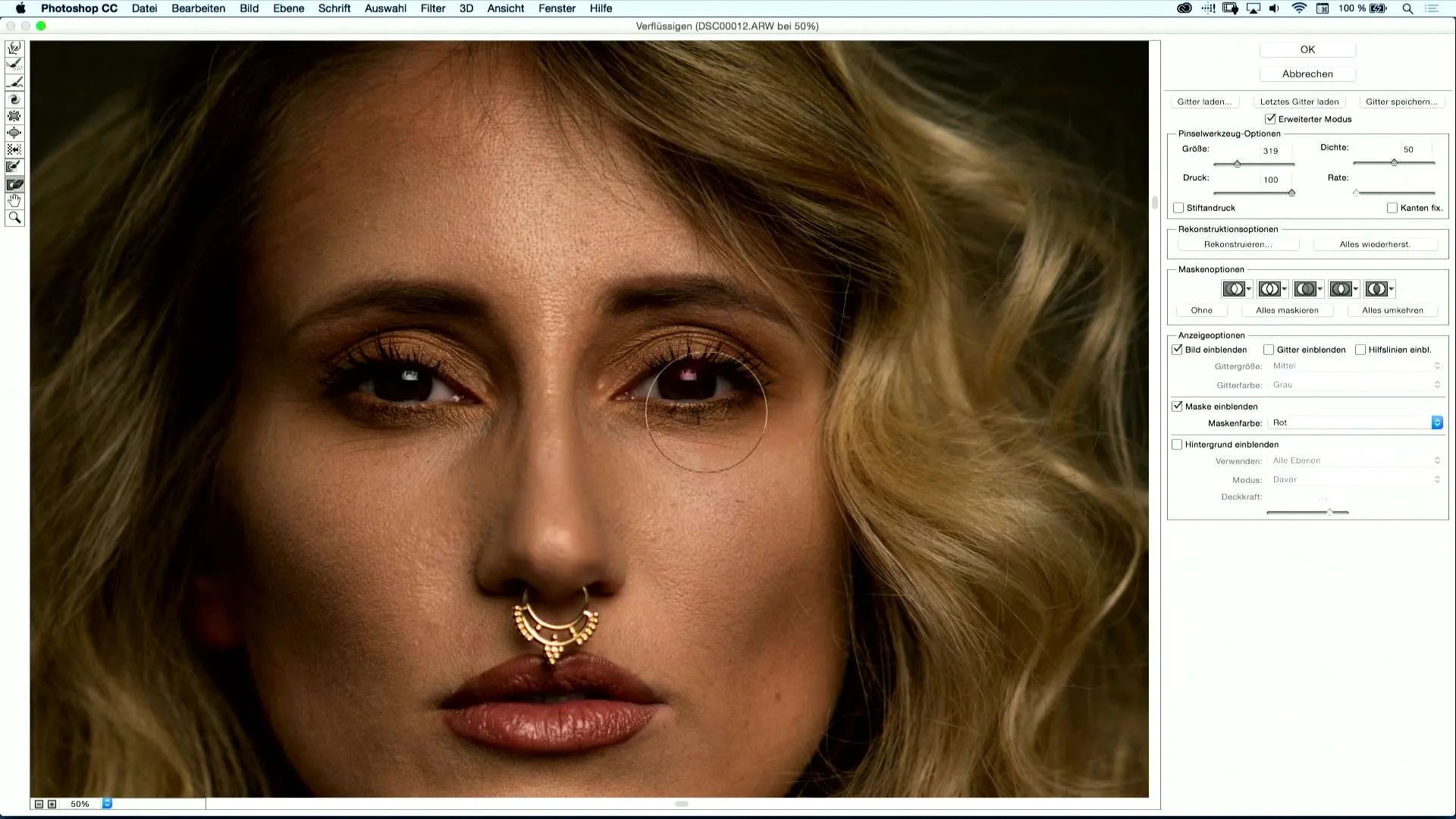Viewport: 1456px width, 819px height.
Task: Open the Intersect with Selection mask dropdown
Action: point(1344,289)
